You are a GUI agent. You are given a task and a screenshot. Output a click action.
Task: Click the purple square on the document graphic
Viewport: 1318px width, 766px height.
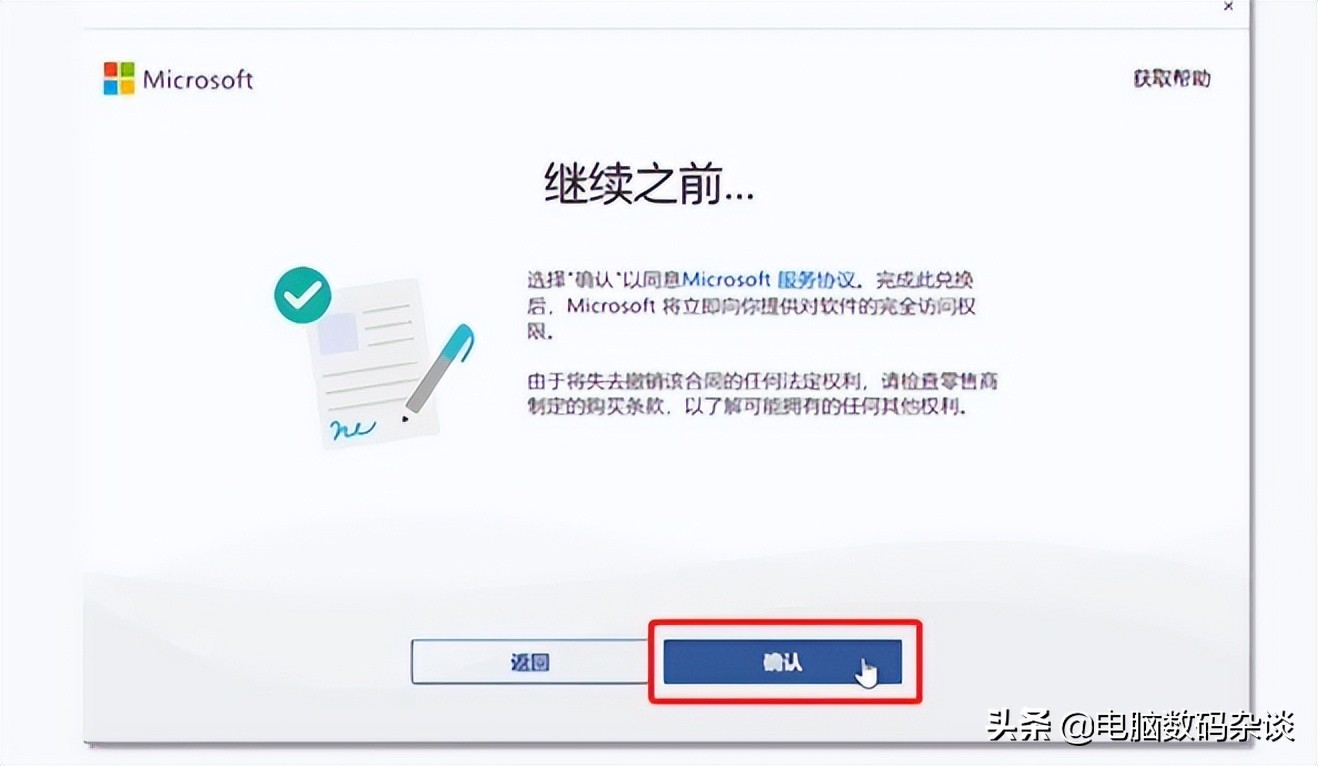(338, 333)
